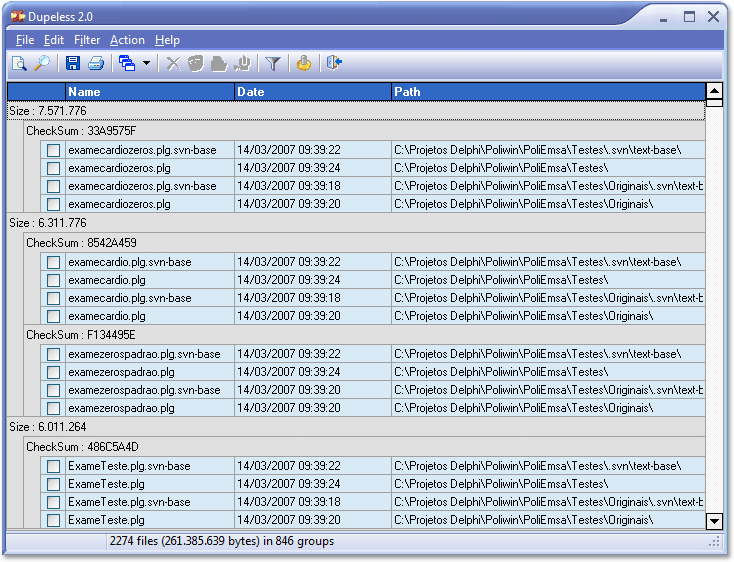734x562 pixels.
Task: Click the resize grip in the status bar corner
Action: point(714,542)
